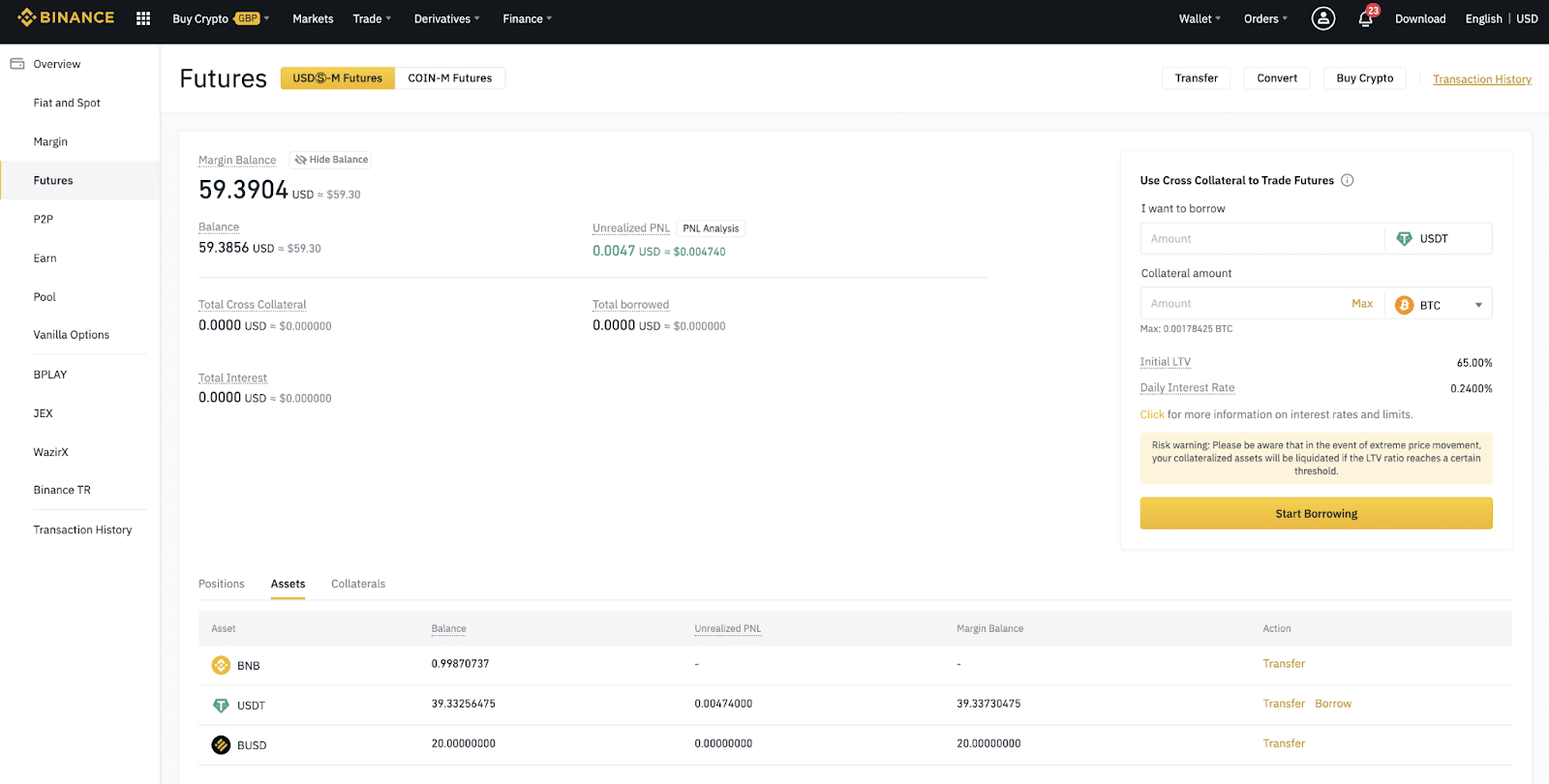
Task: Focus the borrow Amount input field
Action: pyautogui.click(x=1262, y=238)
